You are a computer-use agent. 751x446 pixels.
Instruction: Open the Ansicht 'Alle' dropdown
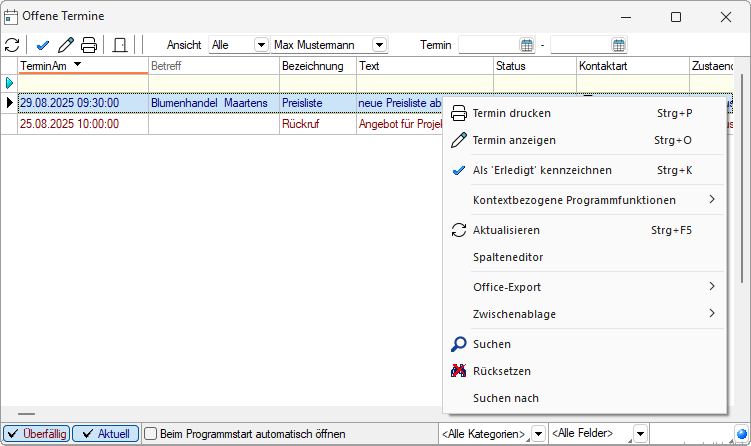click(x=262, y=45)
